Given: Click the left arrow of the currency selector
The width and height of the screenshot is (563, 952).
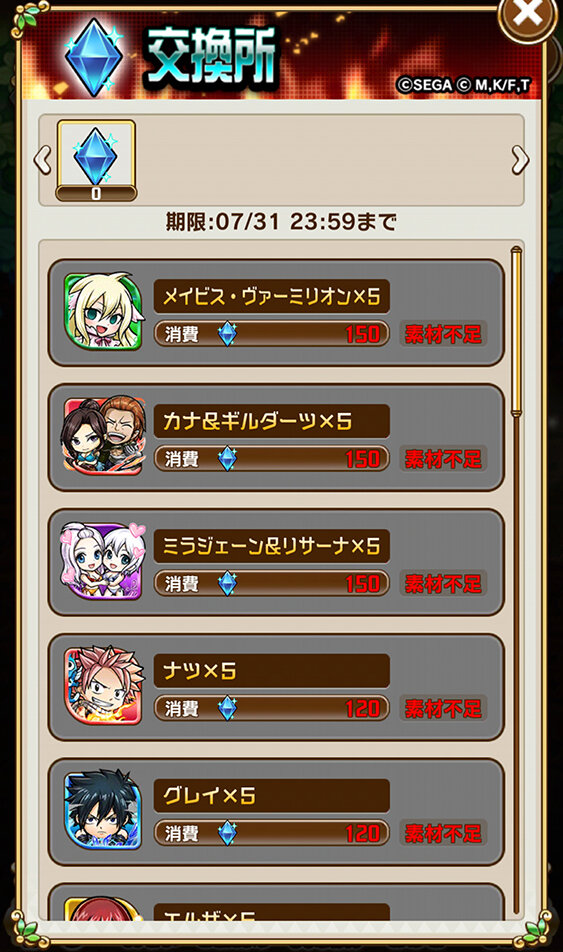Looking at the screenshot, I should [43, 160].
